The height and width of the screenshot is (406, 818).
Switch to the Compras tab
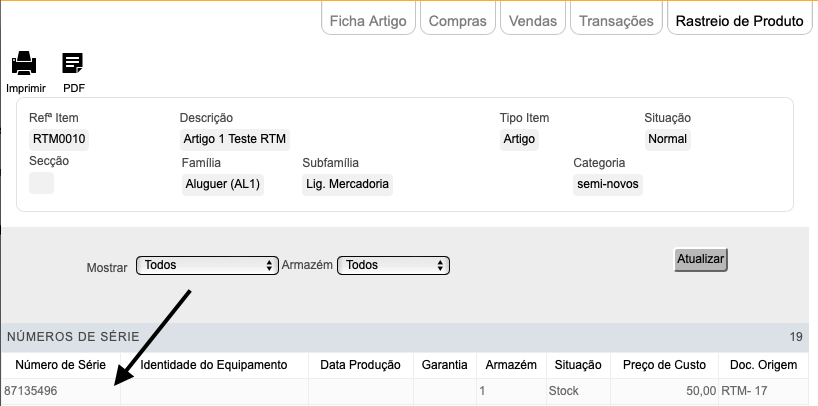point(458,19)
